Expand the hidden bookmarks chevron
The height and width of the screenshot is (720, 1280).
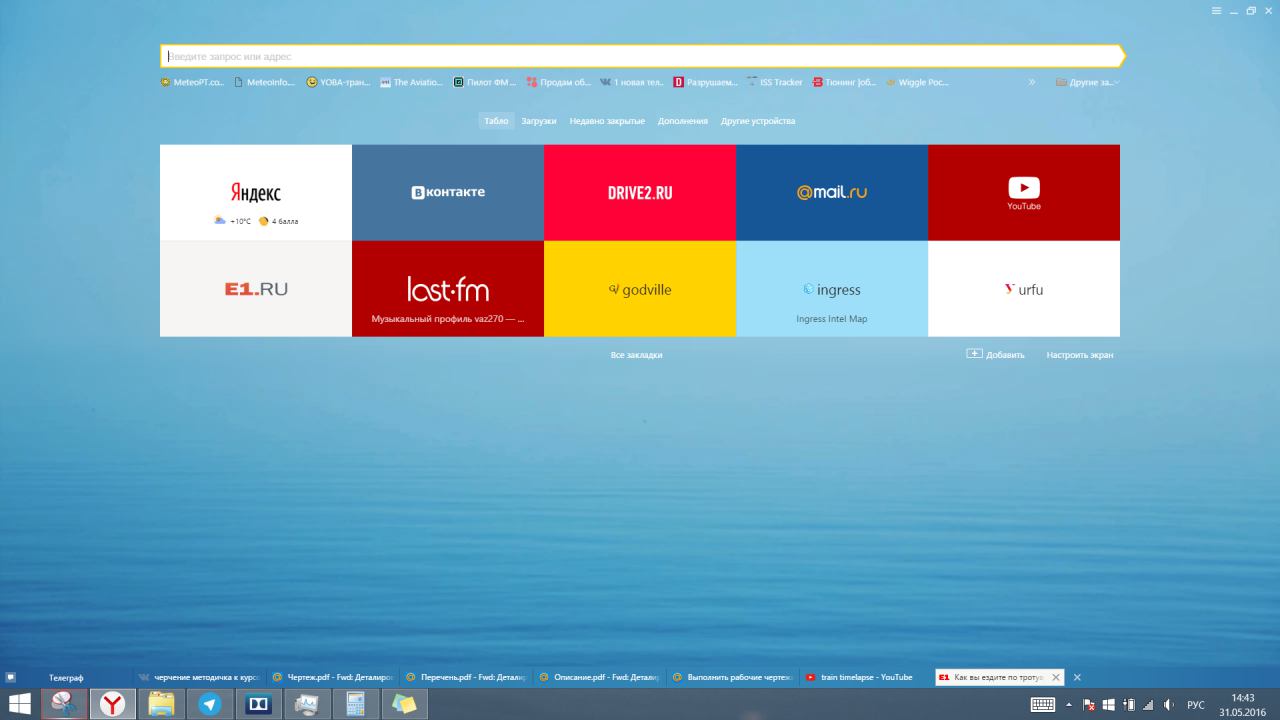coord(1032,82)
